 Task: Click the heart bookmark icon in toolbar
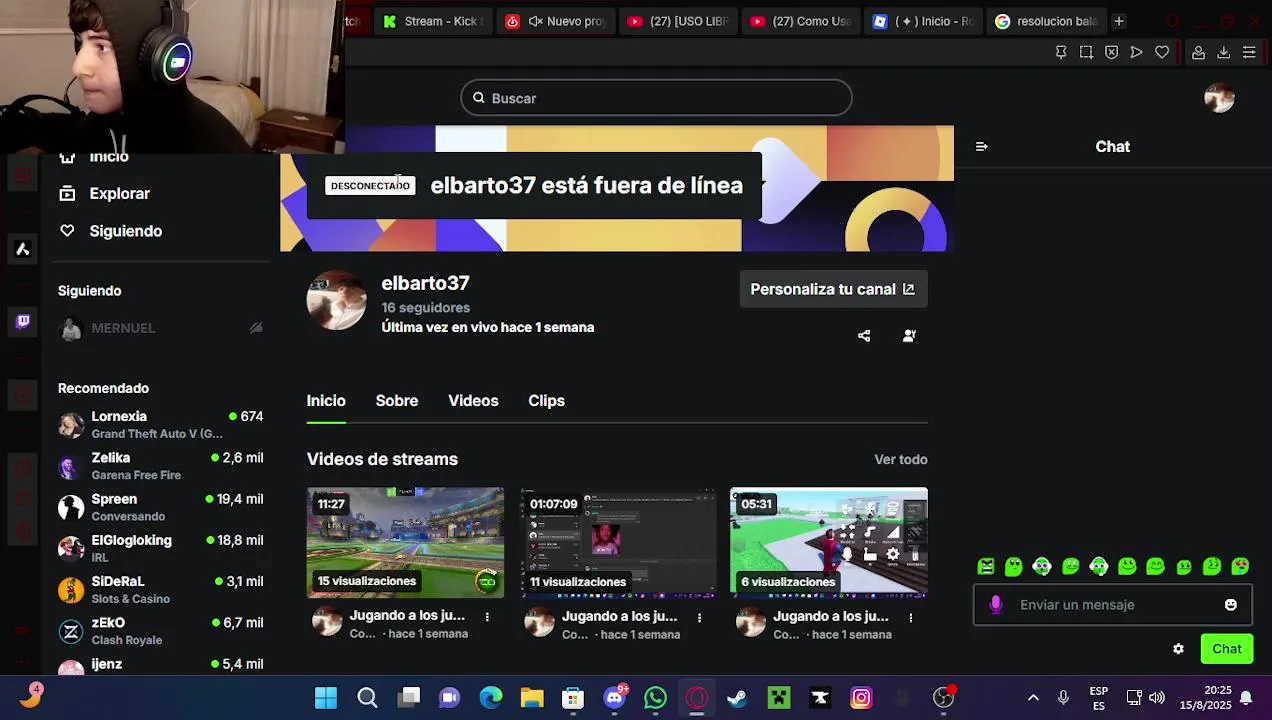(x=1162, y=52)
